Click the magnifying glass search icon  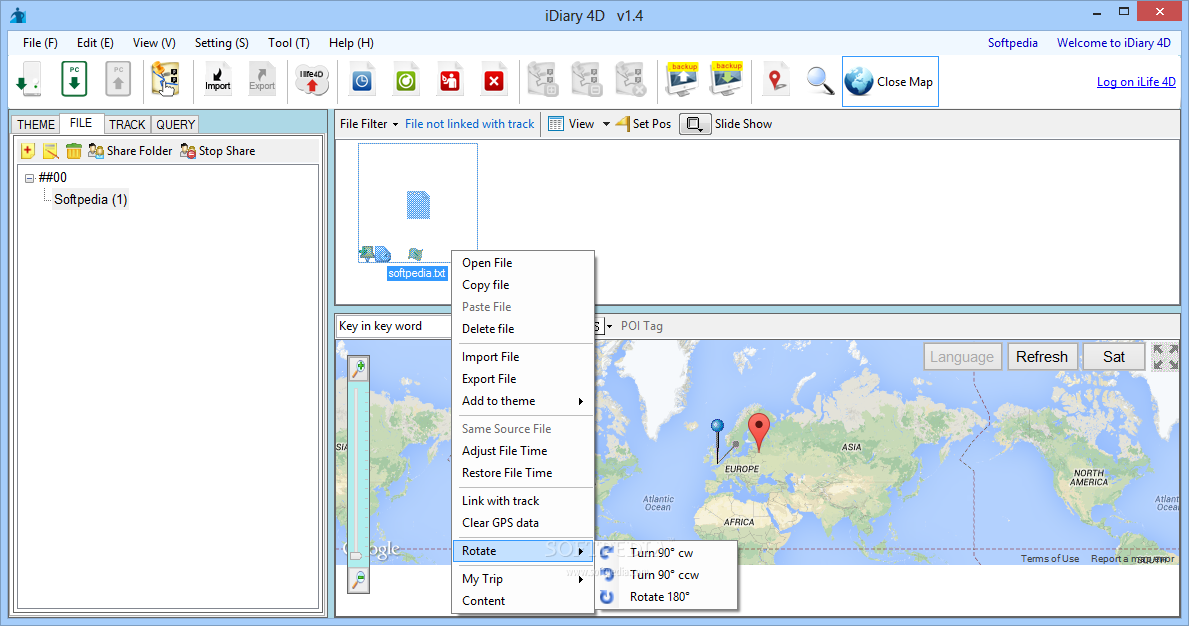click(x=820, y=80)
